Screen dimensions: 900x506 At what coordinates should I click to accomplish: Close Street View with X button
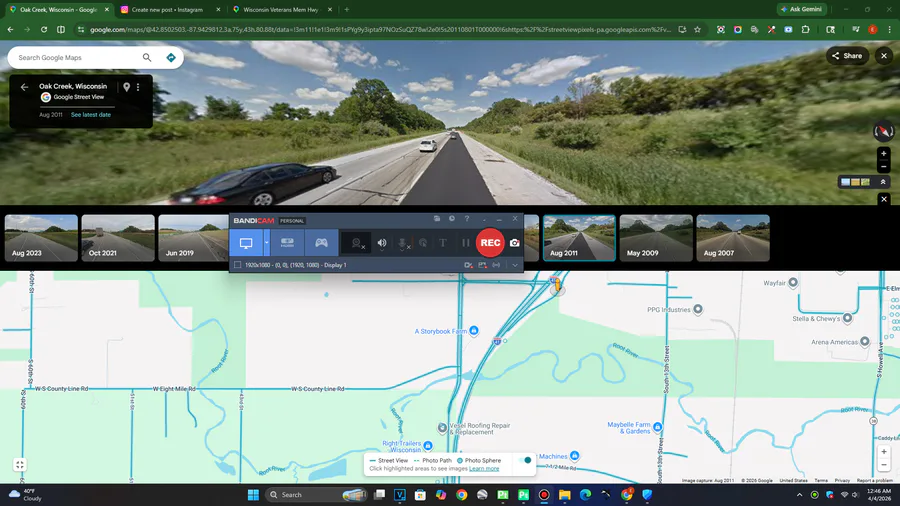(x=884, y=56)
